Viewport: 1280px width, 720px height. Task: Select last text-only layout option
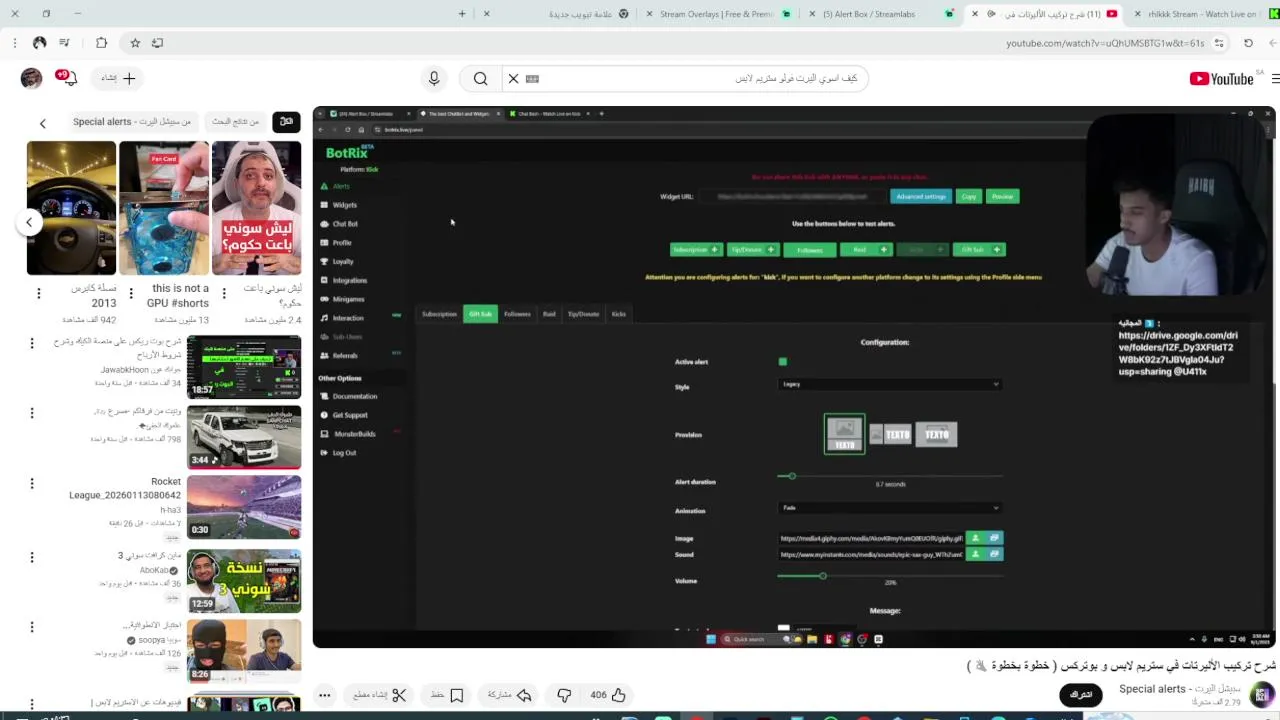click(x=936, y=434)
